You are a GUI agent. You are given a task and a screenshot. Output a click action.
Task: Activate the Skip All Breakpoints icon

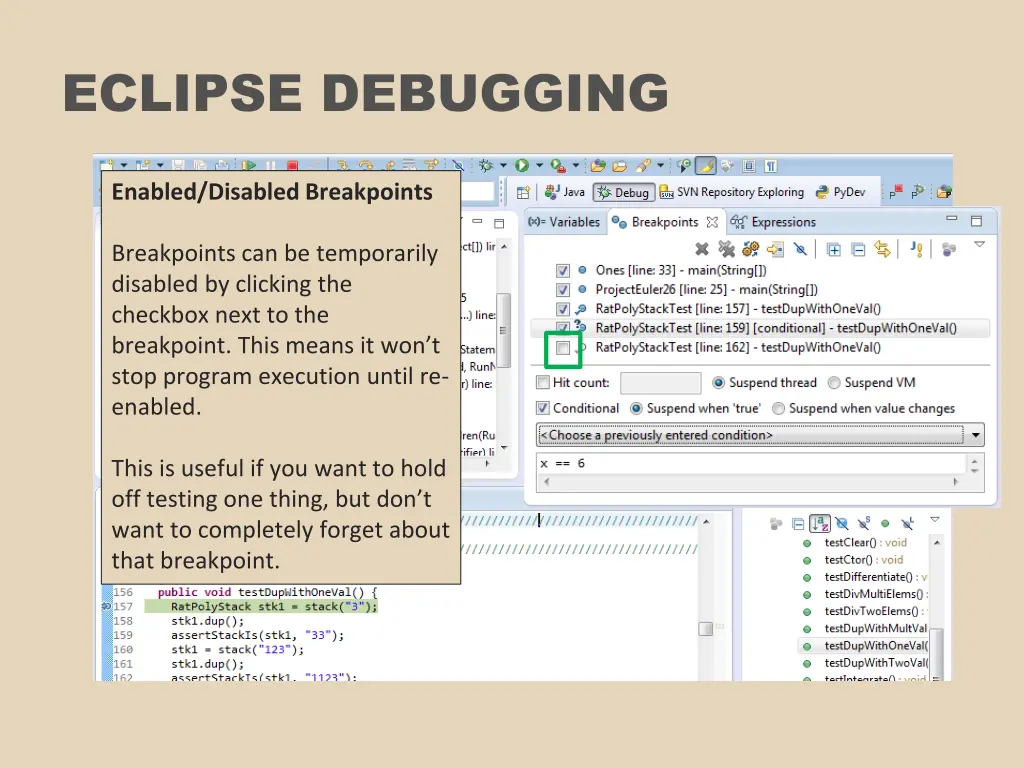pos(799,247)
